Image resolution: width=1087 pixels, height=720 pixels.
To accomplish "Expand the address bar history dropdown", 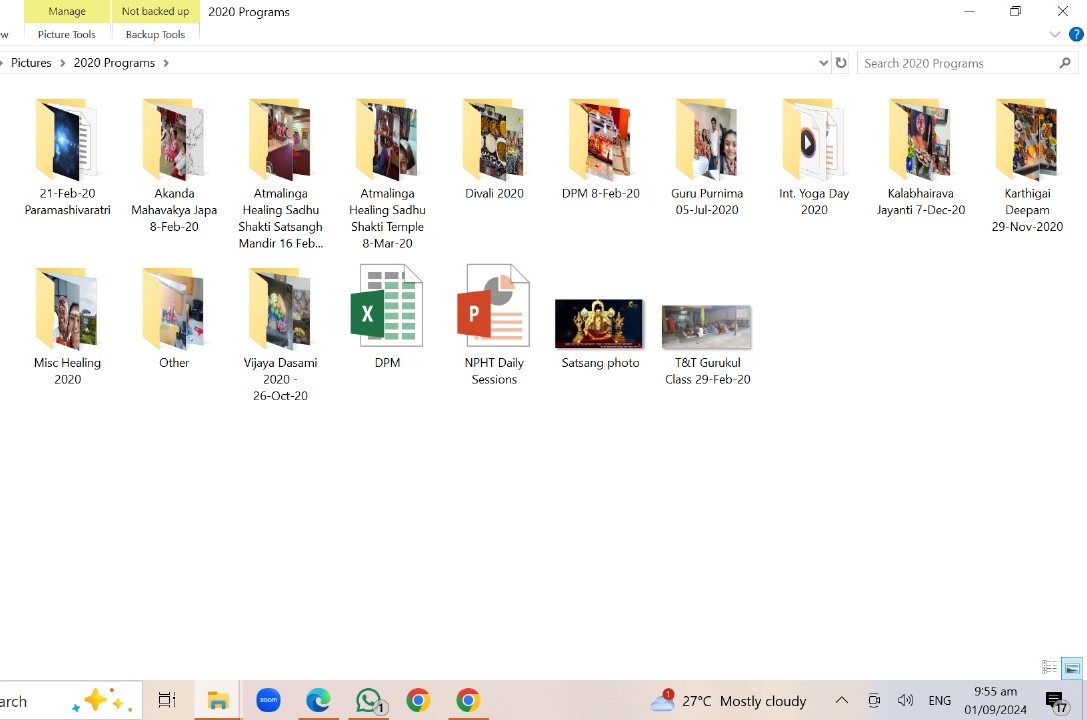I will [x=823, y=63].
